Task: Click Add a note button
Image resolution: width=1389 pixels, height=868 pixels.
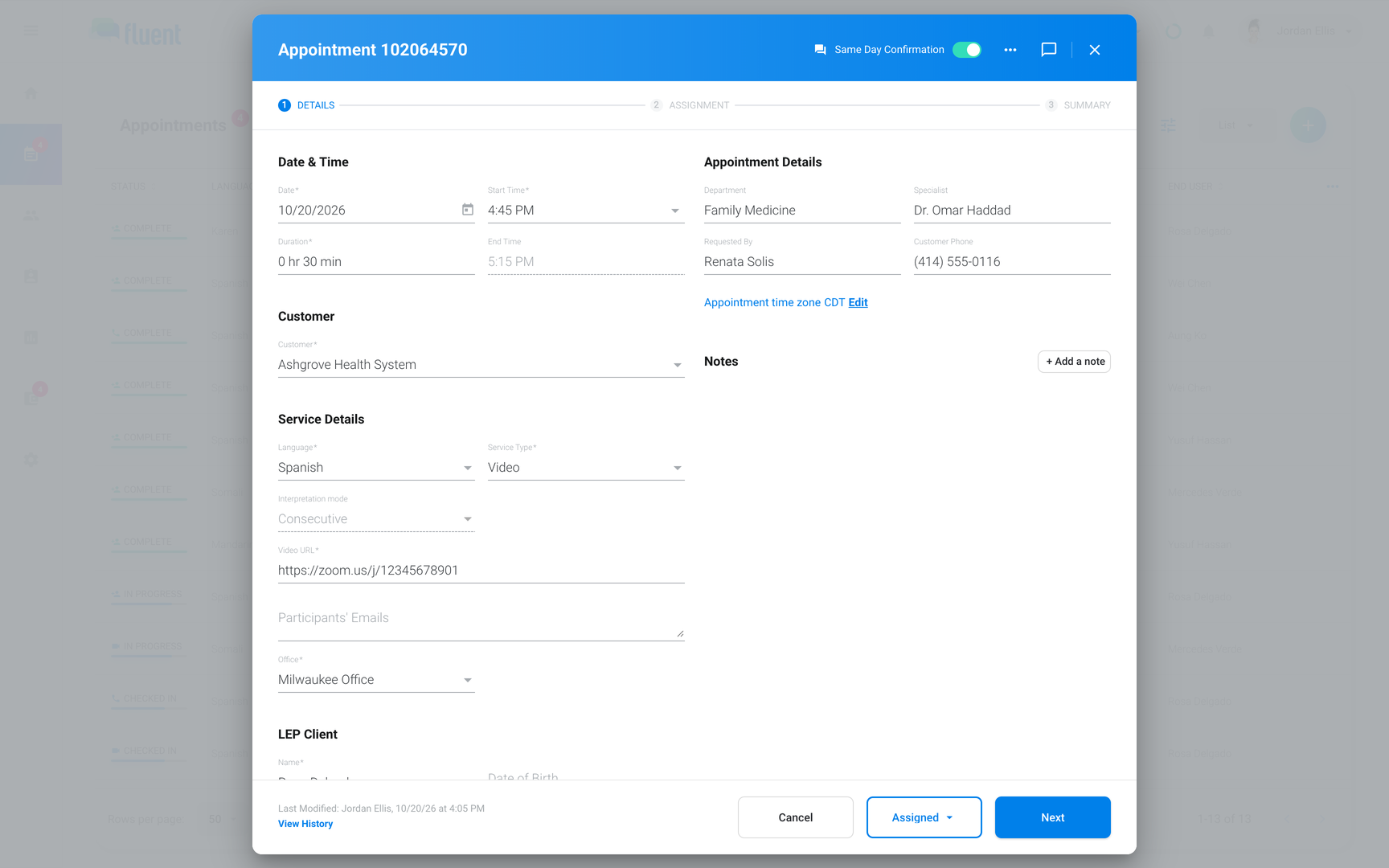Action: coord(1075,362)
